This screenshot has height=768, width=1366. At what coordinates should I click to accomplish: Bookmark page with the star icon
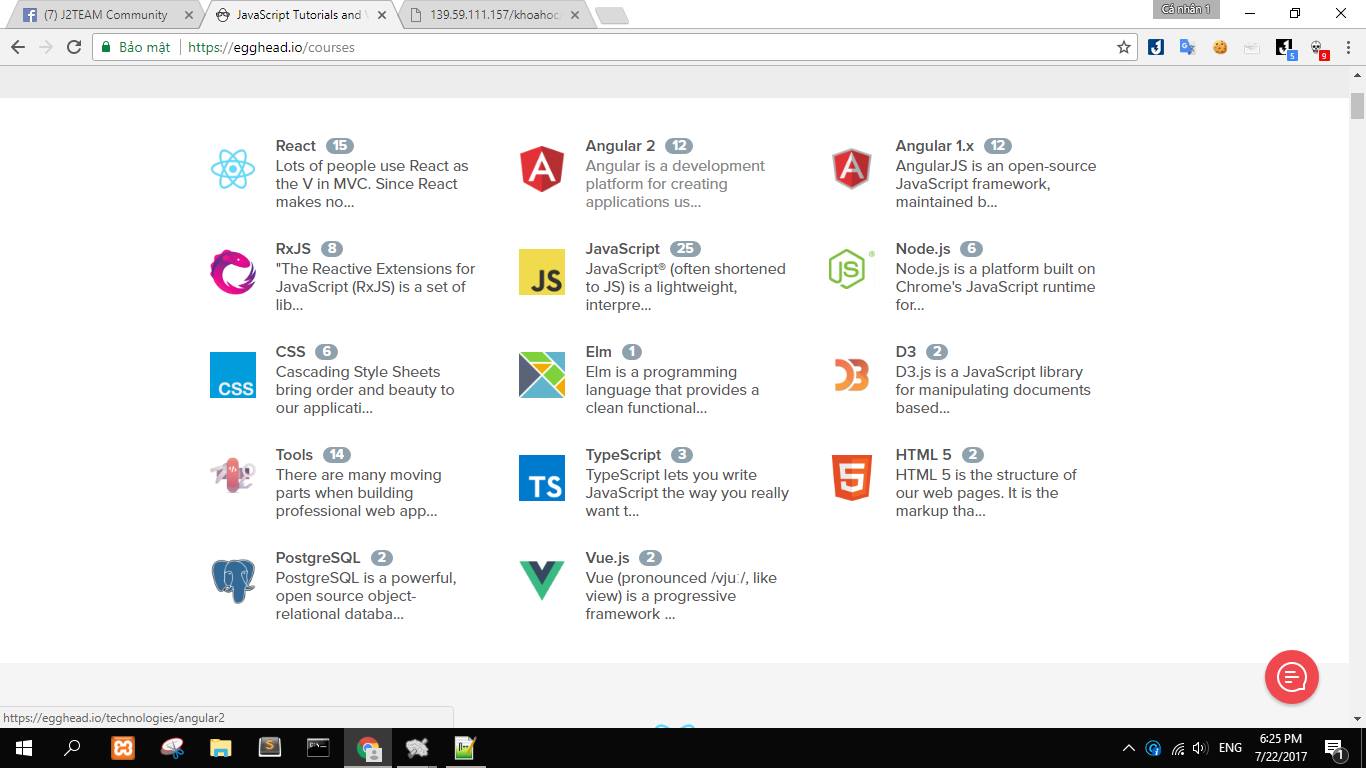[1124, 47]
